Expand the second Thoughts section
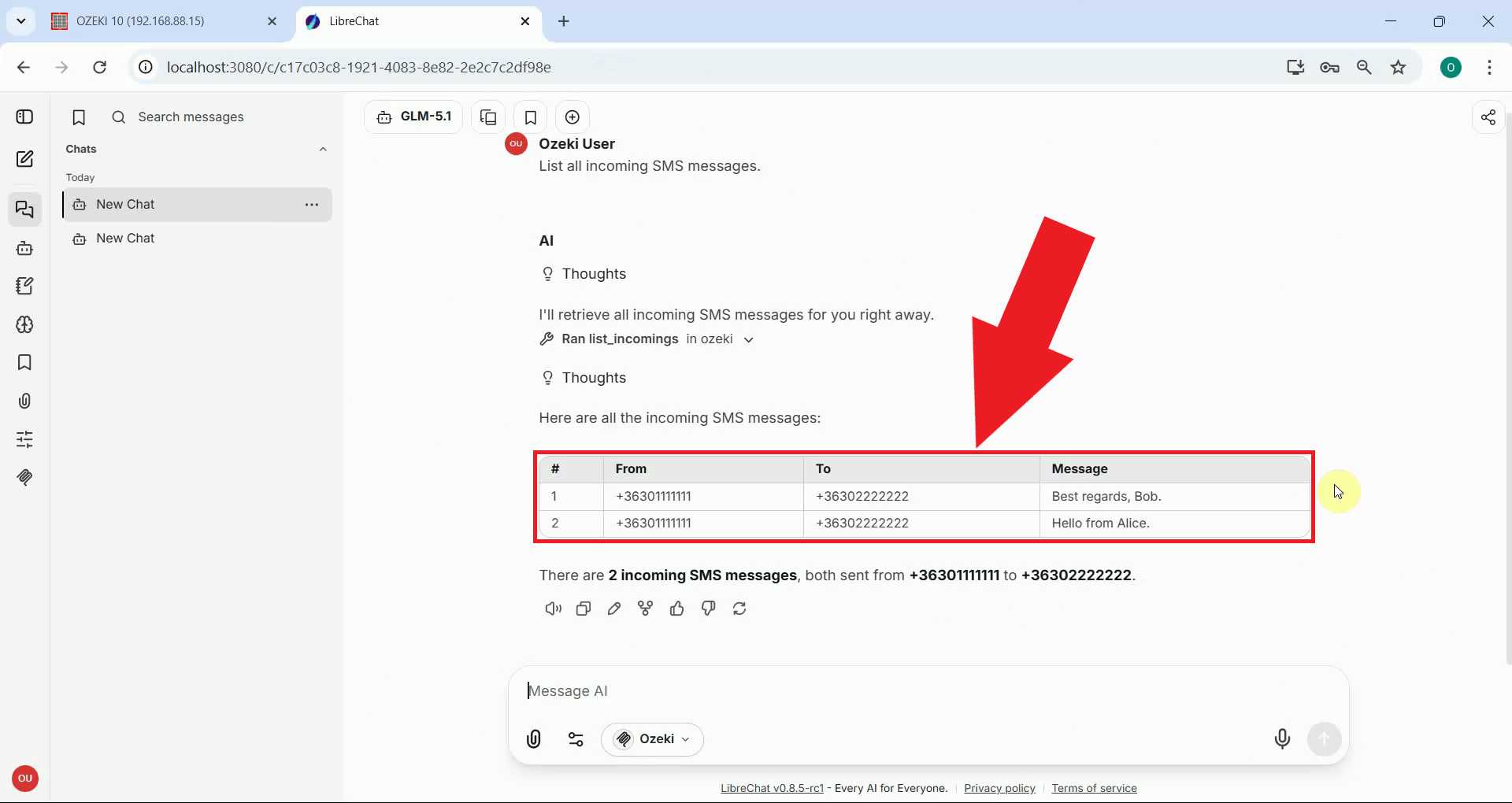 tap(584, 378)
